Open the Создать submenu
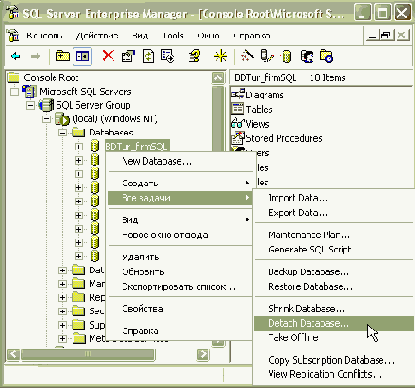The width and height of the screenshot is (415, 388). (180, 183)
